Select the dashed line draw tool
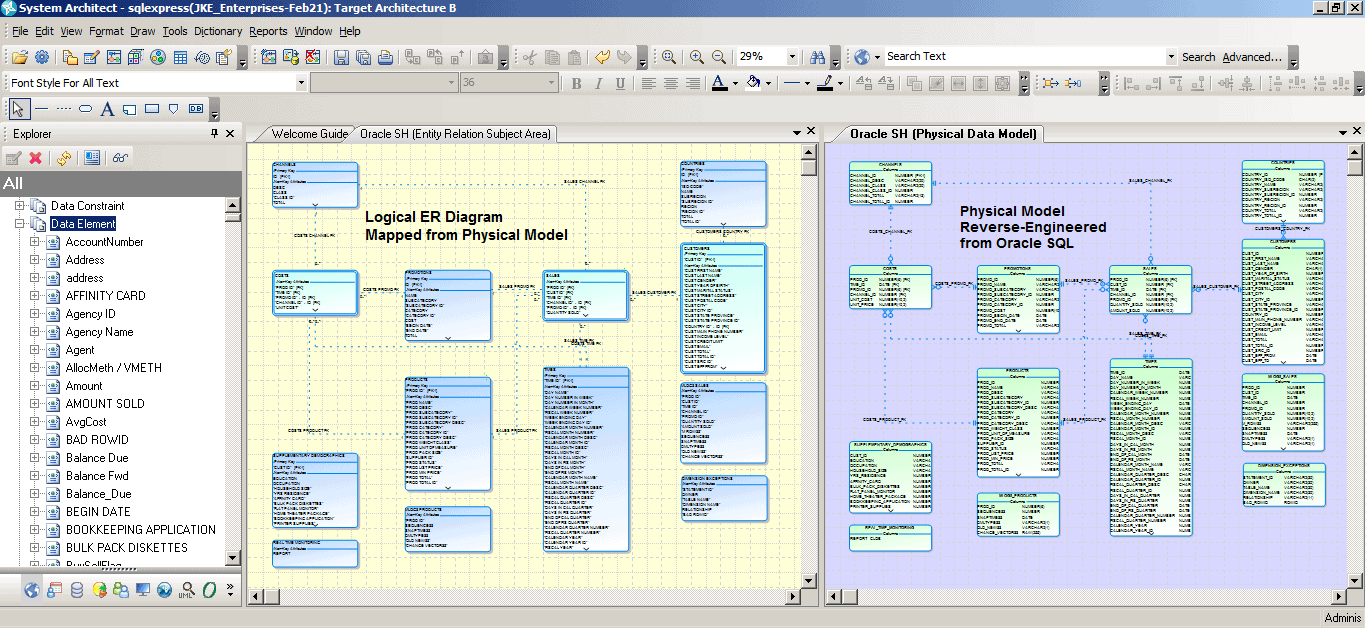1365x629 pixels. point(63,109)
